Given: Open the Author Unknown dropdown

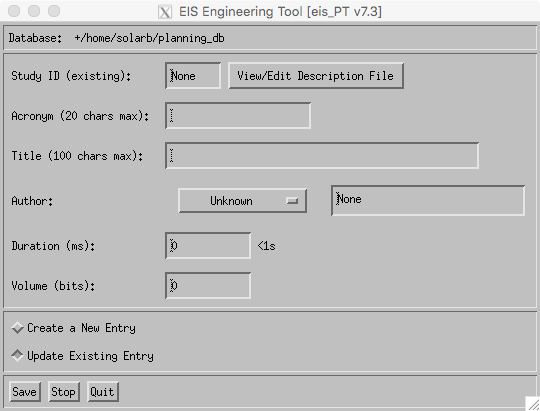Looking at the screenshot, I should tap(242, 201).
